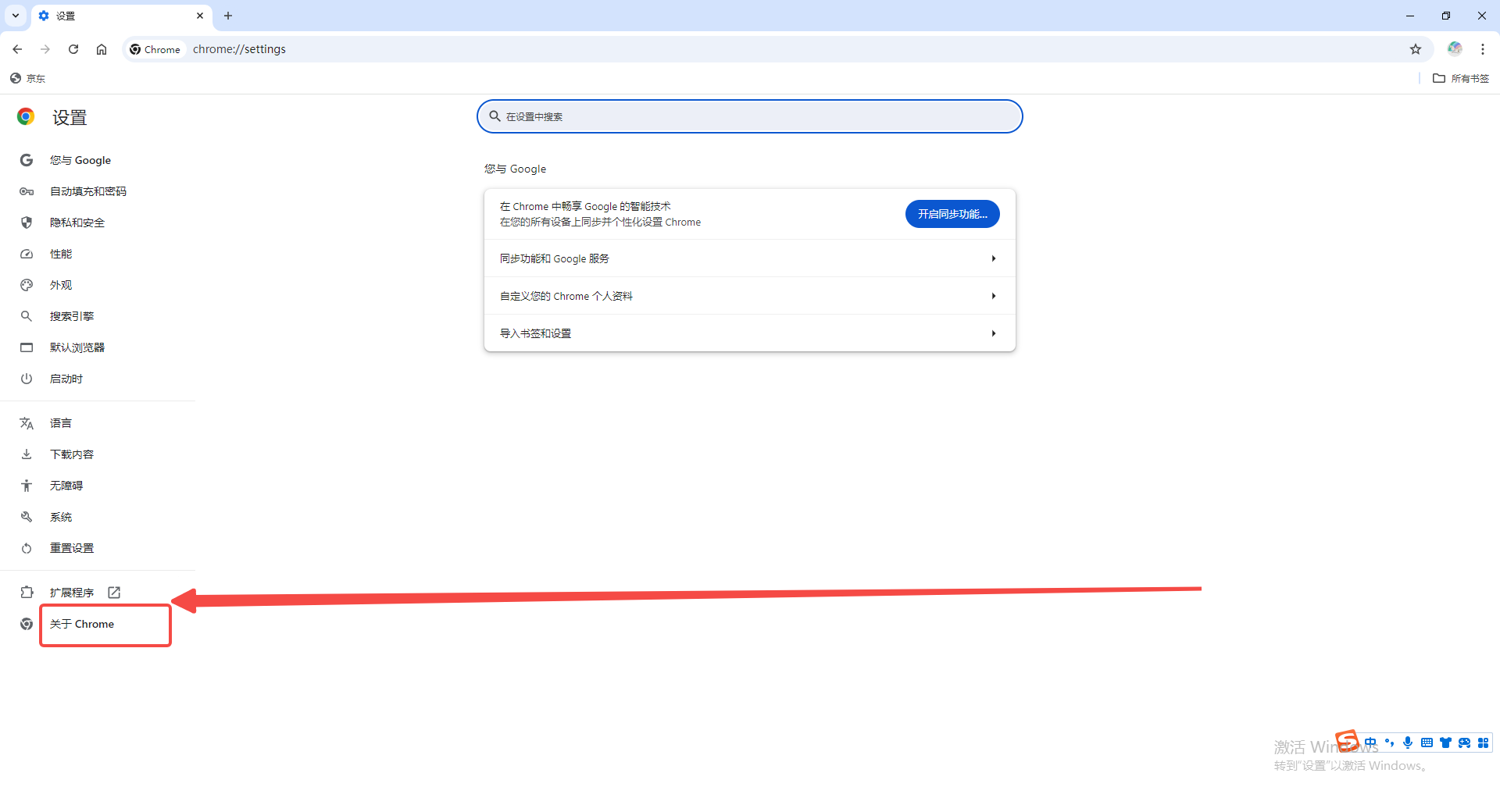Open 默认浏览器 settings section
This screenshot has height=812, width=1500.
tap(77, 347)
